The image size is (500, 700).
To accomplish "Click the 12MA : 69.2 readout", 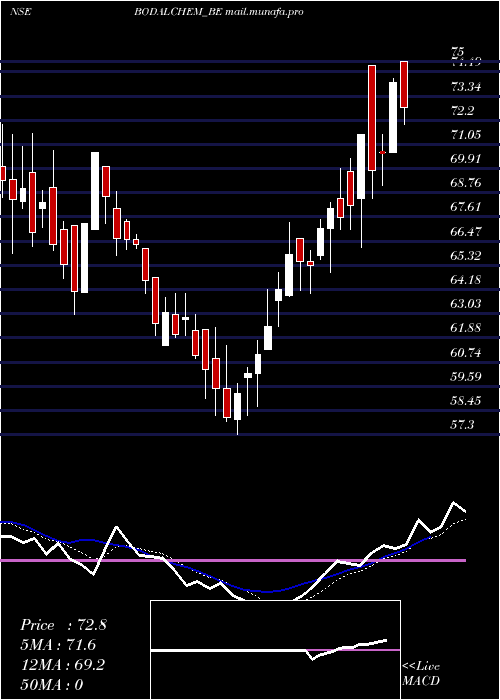I will (63, 665).
